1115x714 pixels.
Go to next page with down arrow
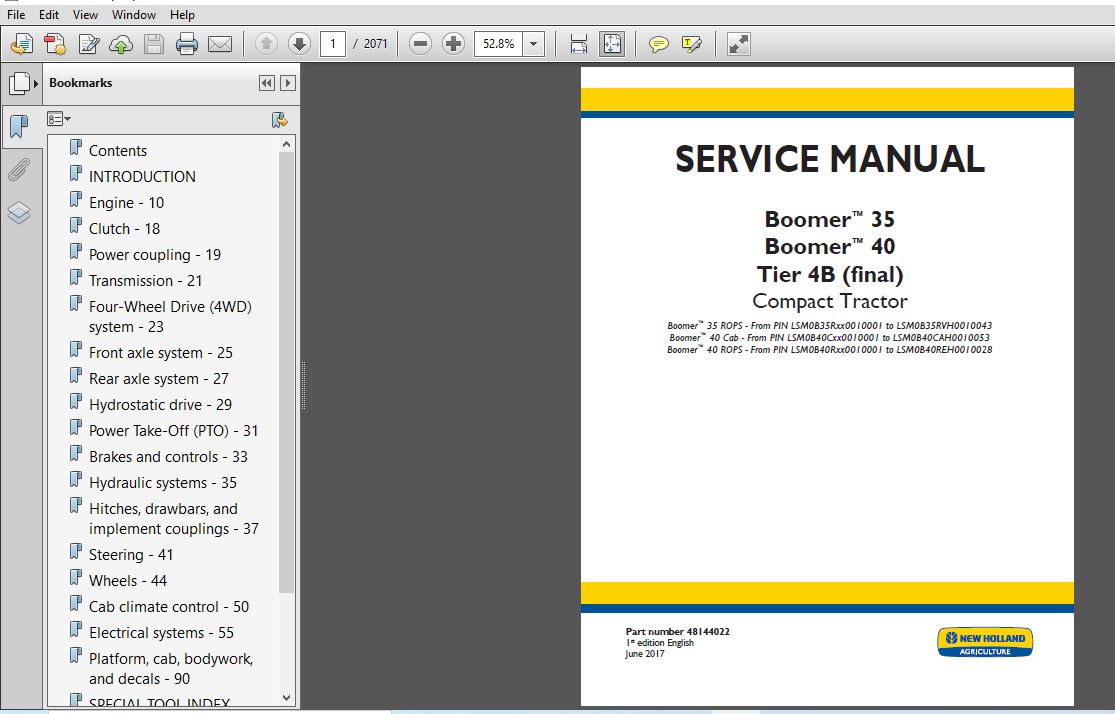[x=299, y=44]
